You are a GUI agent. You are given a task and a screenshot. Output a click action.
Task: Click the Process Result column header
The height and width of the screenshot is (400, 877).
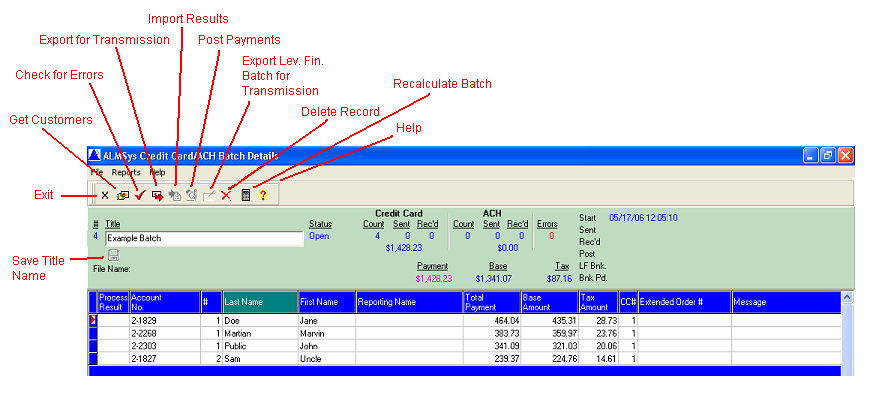coord(114,302)
